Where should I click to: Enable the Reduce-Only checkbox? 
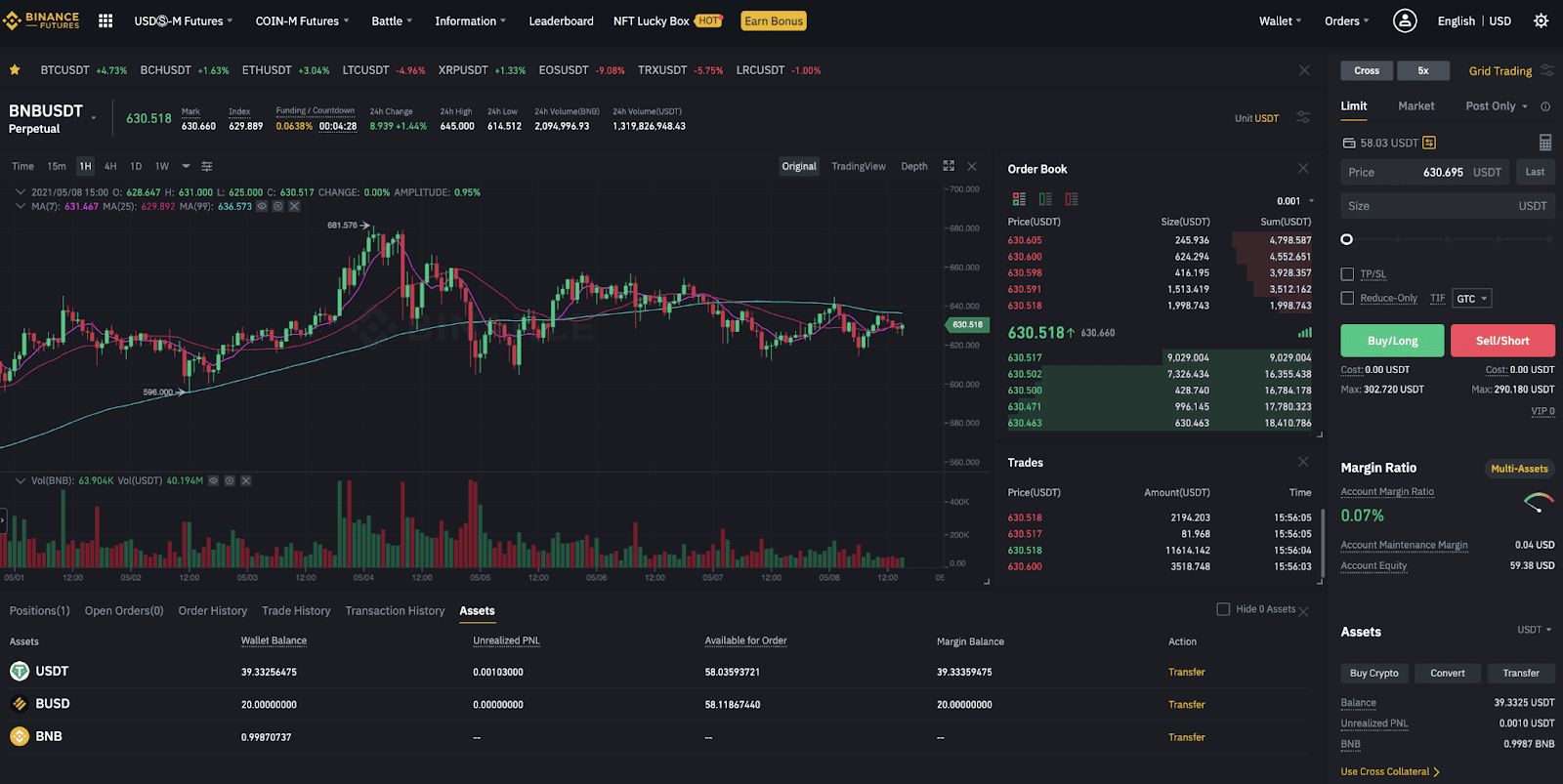pos(1347,298)
